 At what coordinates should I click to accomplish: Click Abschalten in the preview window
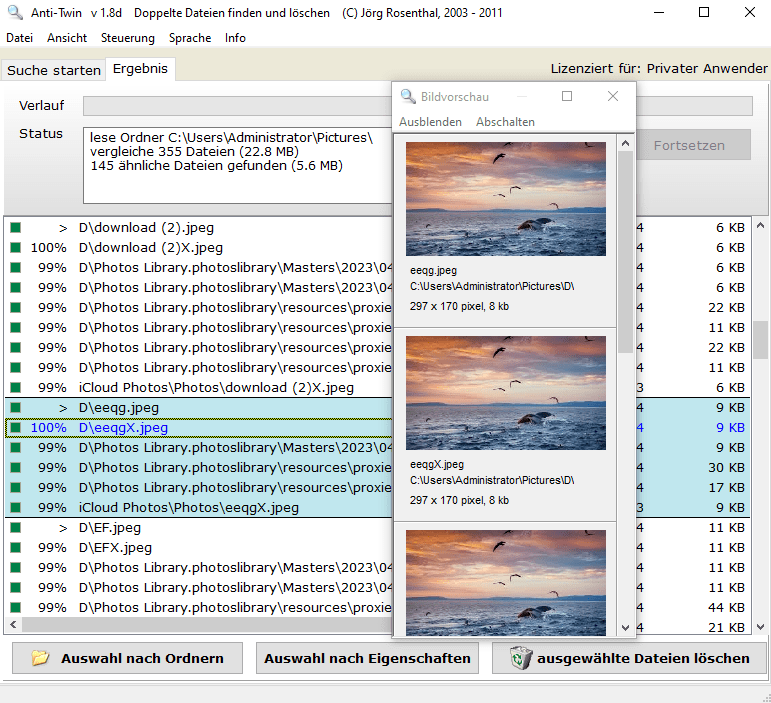(x=505, y=122)
